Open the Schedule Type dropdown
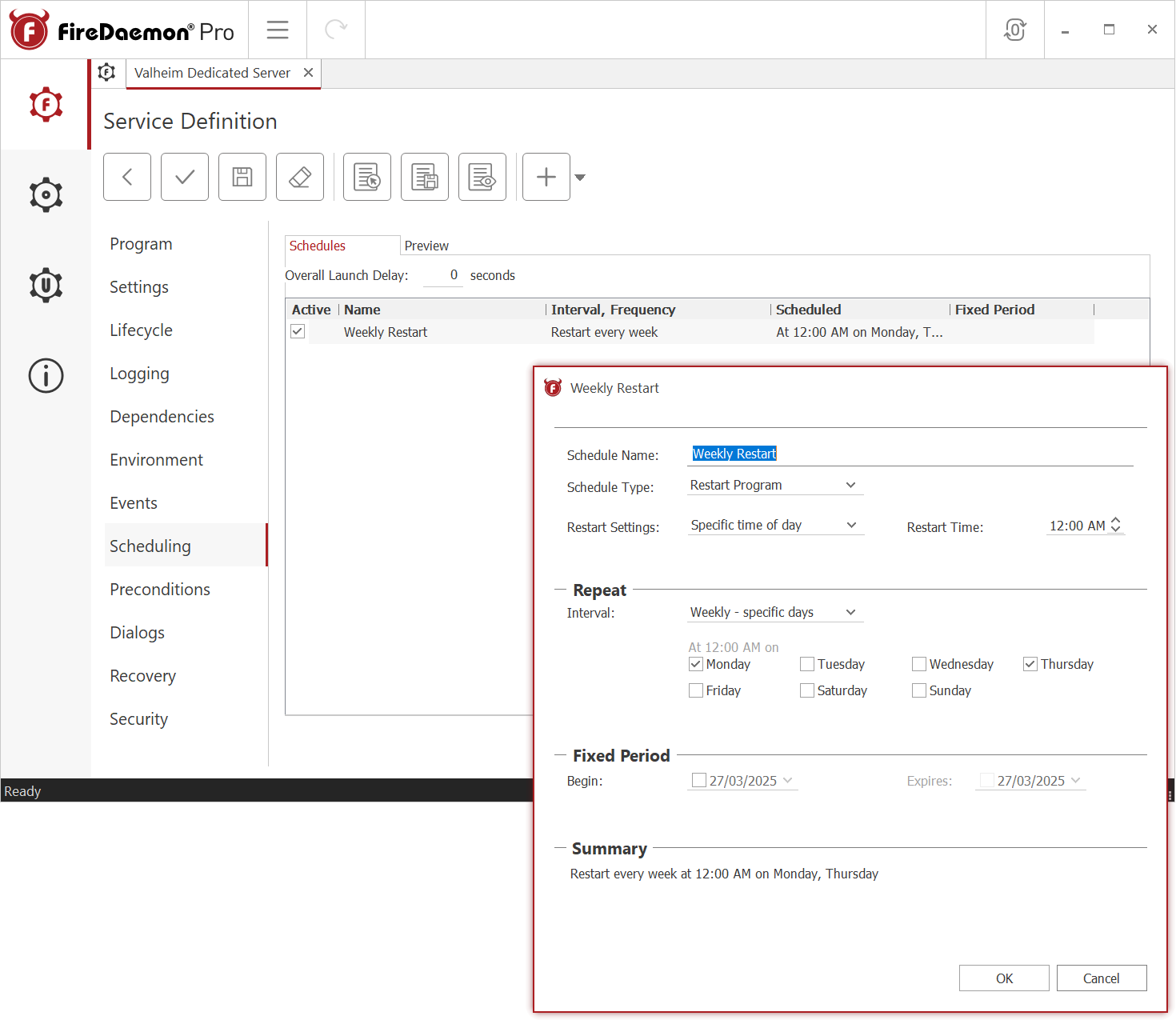 [775, 486]
